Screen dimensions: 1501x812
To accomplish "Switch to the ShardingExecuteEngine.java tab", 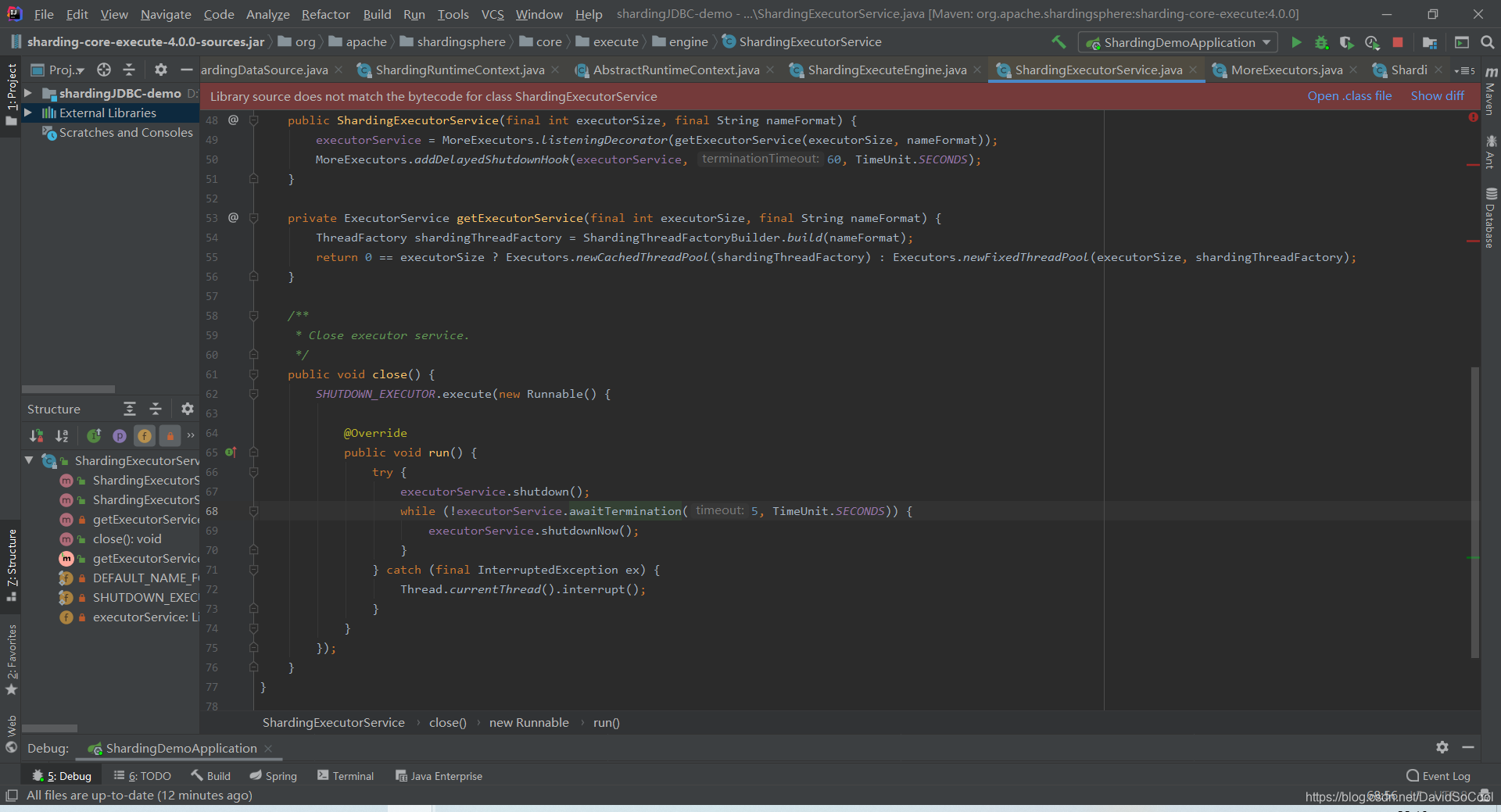I will point(887,70).
